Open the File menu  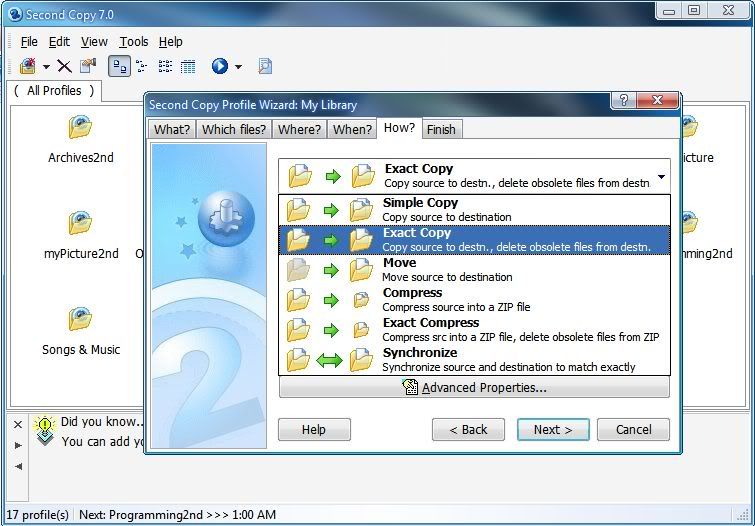tap(29, 42)
